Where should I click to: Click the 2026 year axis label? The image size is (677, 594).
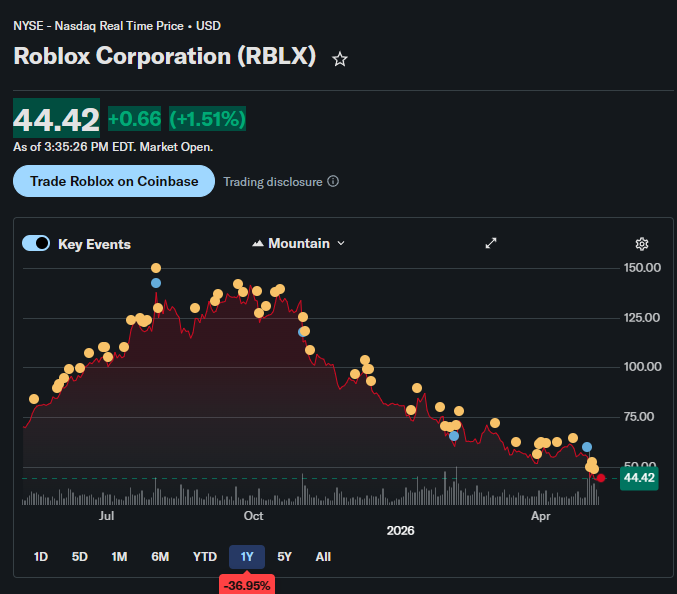(400, 531)
